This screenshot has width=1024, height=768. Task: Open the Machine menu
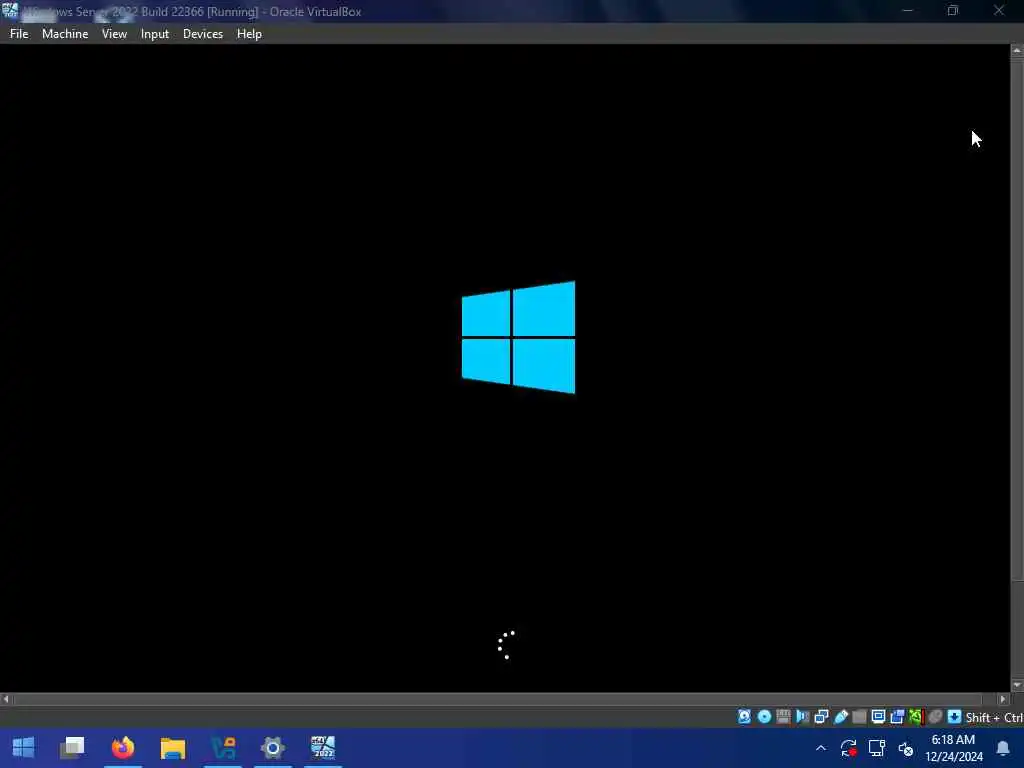coord(65,34)
